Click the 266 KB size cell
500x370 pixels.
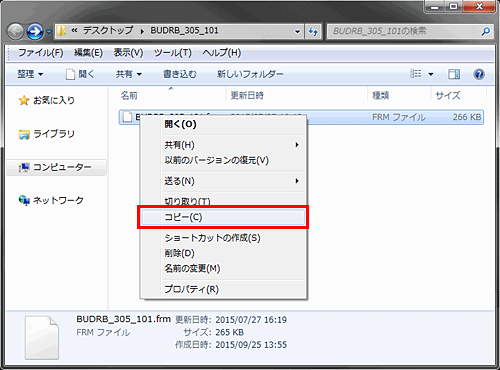tap(467, 117)
